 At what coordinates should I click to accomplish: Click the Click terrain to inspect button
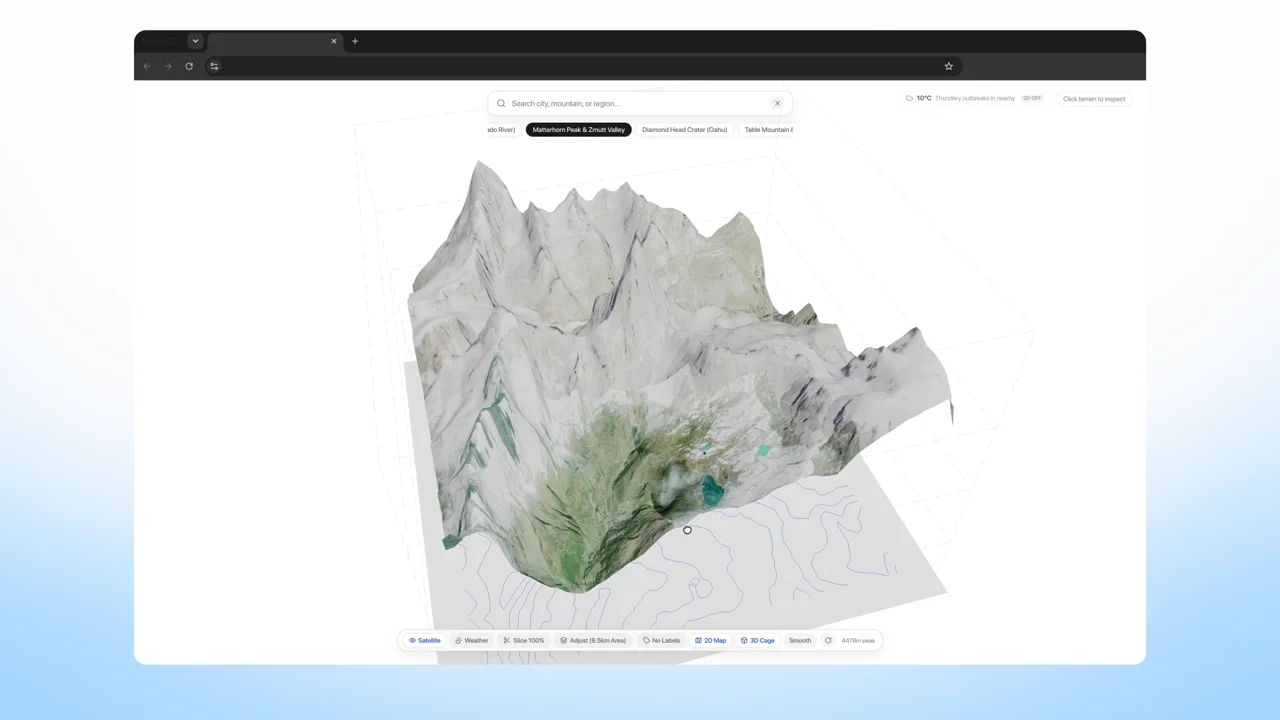[x=1094, y=99]
